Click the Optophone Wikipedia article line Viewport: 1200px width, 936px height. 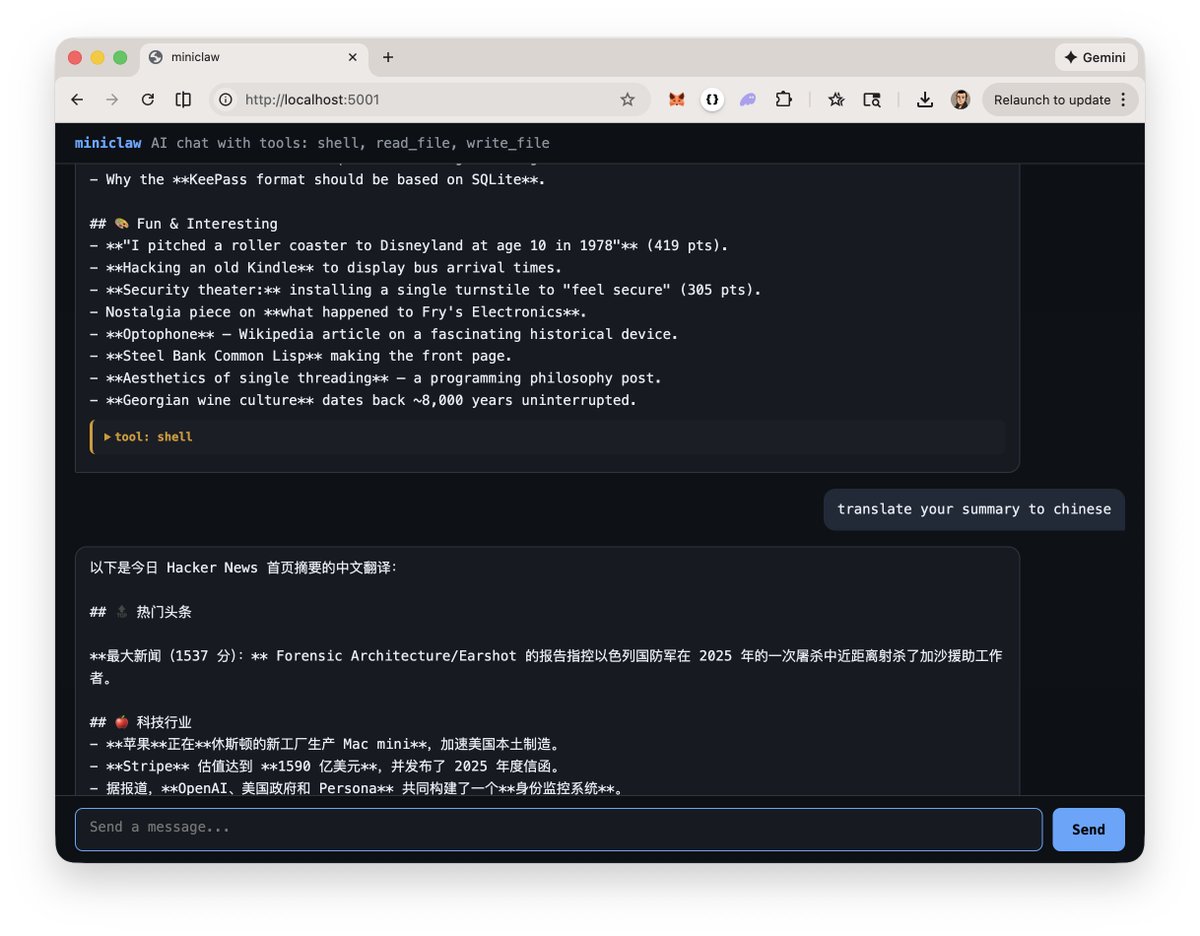tap(384, 334)
